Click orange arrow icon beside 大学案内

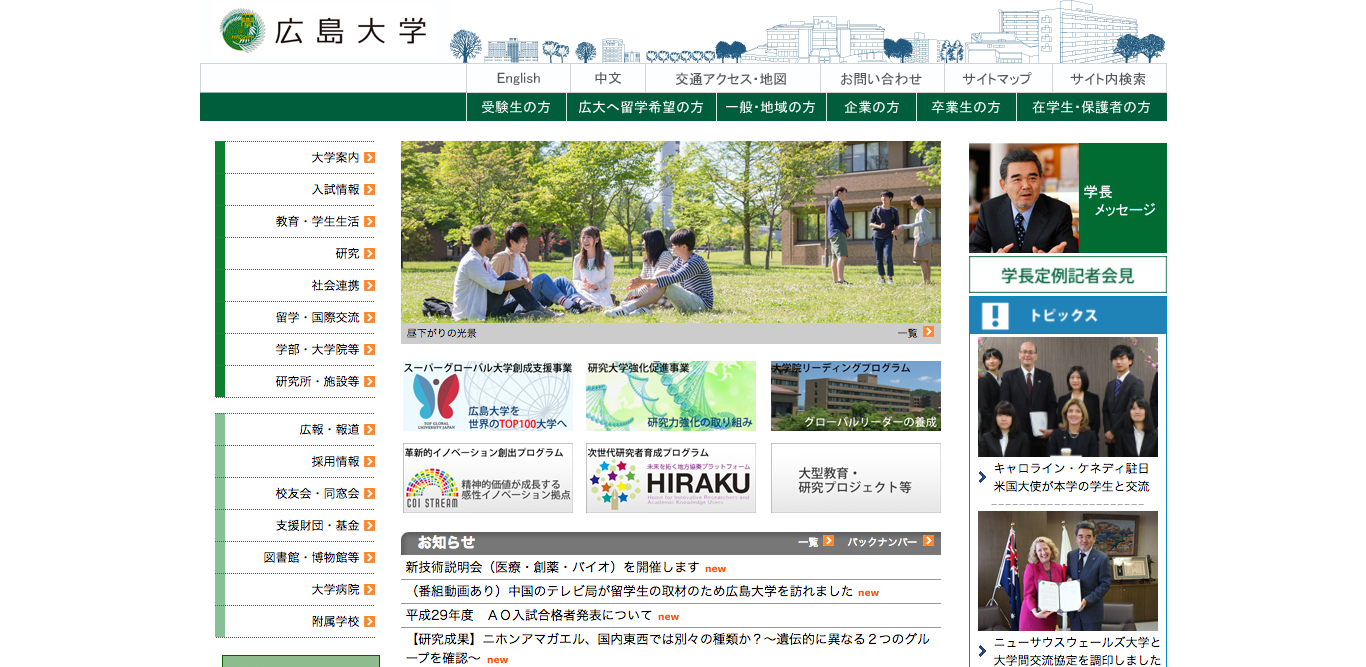tap(370, 158)
